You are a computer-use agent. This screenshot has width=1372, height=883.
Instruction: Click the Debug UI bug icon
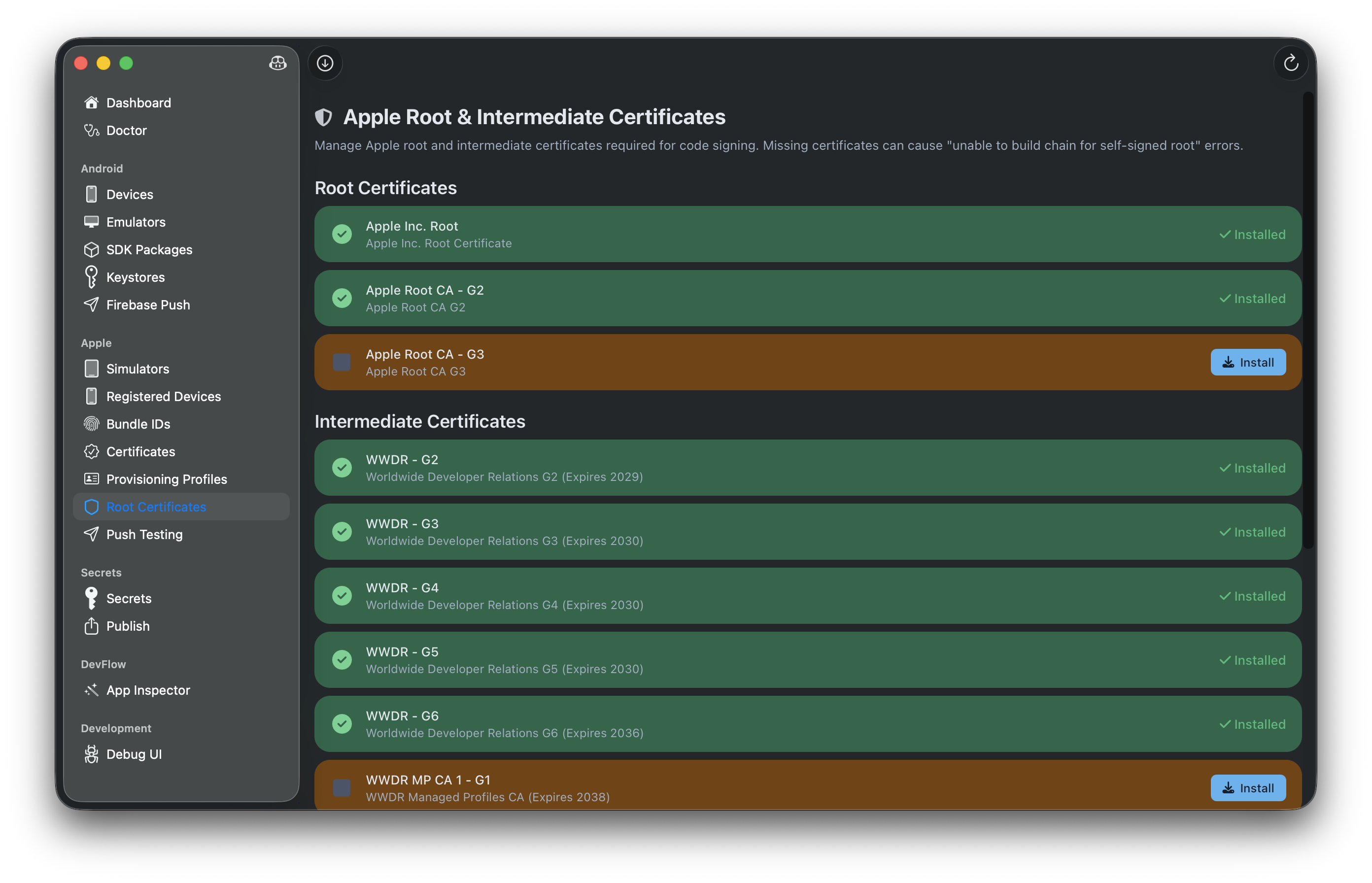(91, 754)
